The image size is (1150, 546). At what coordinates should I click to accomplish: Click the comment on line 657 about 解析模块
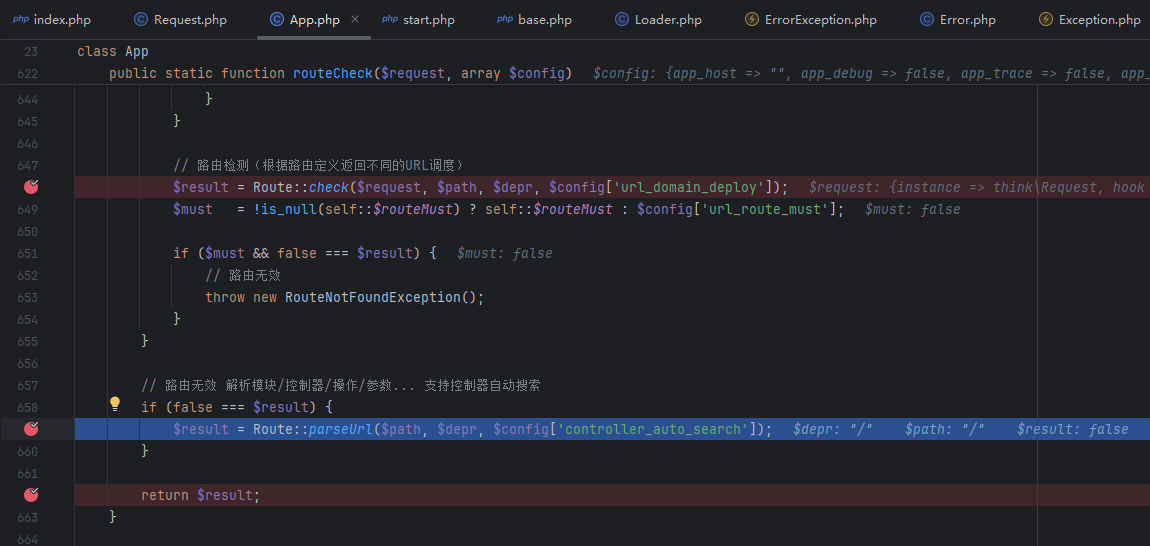coord(341,385)
